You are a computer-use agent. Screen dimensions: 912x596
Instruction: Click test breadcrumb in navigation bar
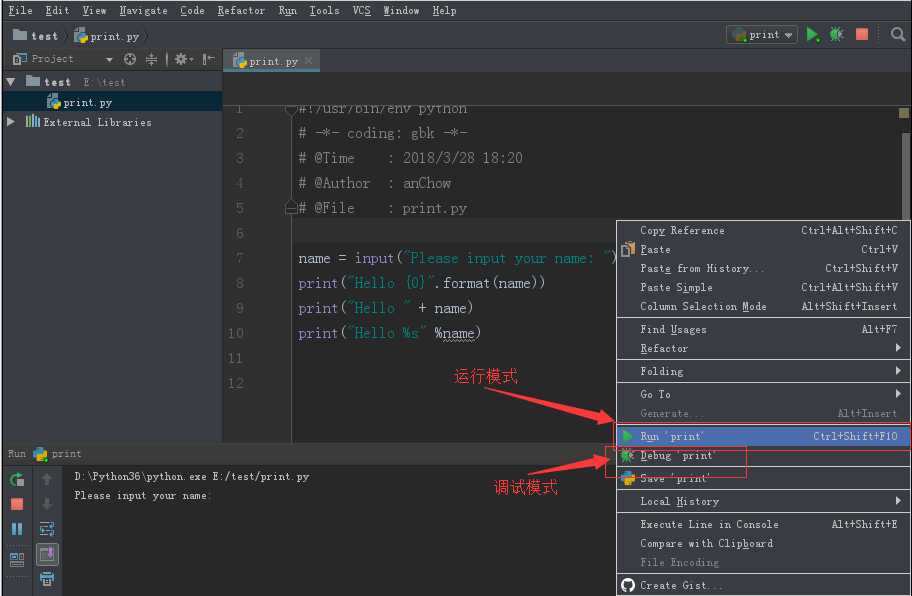36,36
